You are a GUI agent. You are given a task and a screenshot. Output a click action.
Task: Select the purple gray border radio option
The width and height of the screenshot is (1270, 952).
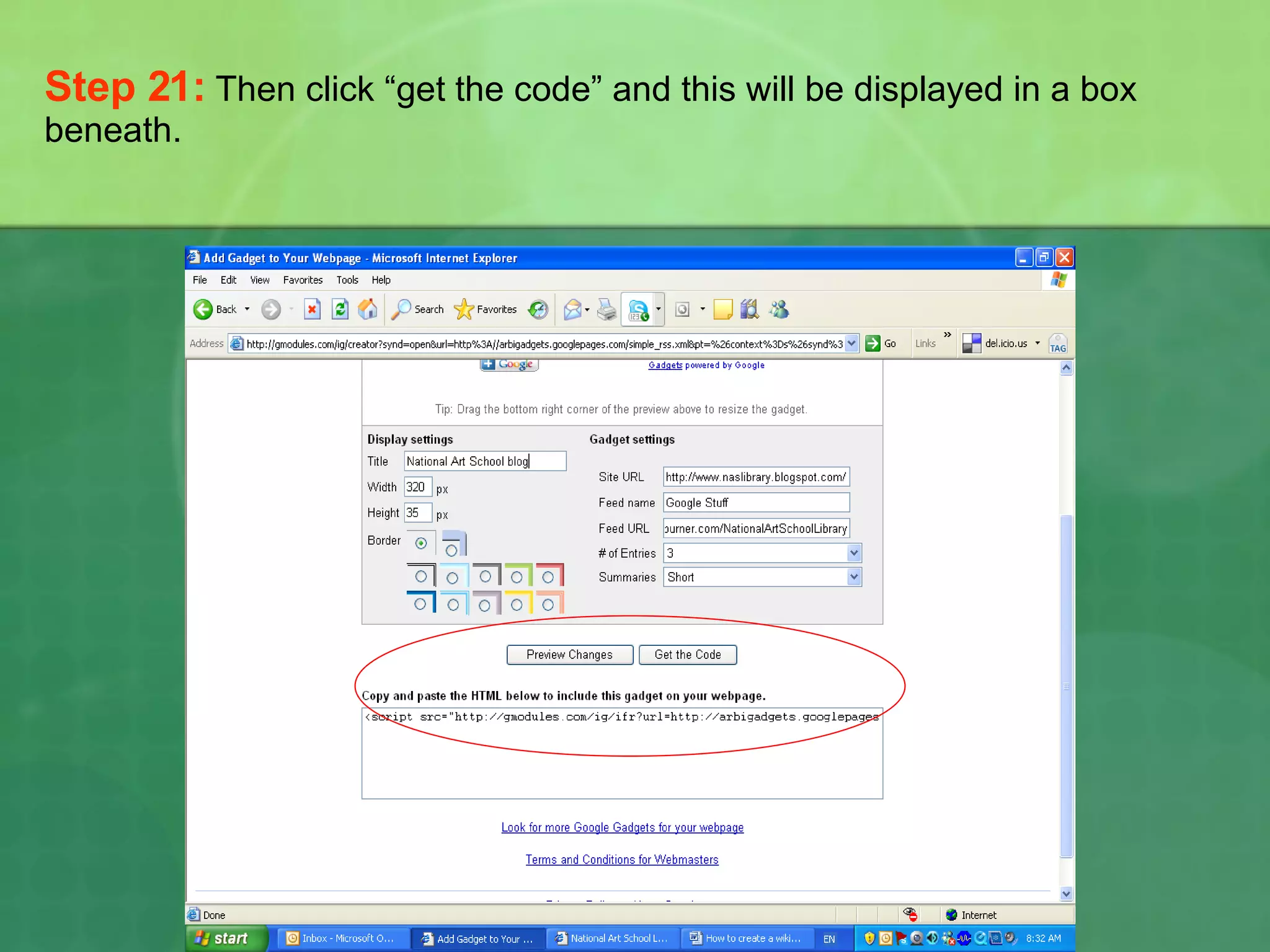point(484,605)
